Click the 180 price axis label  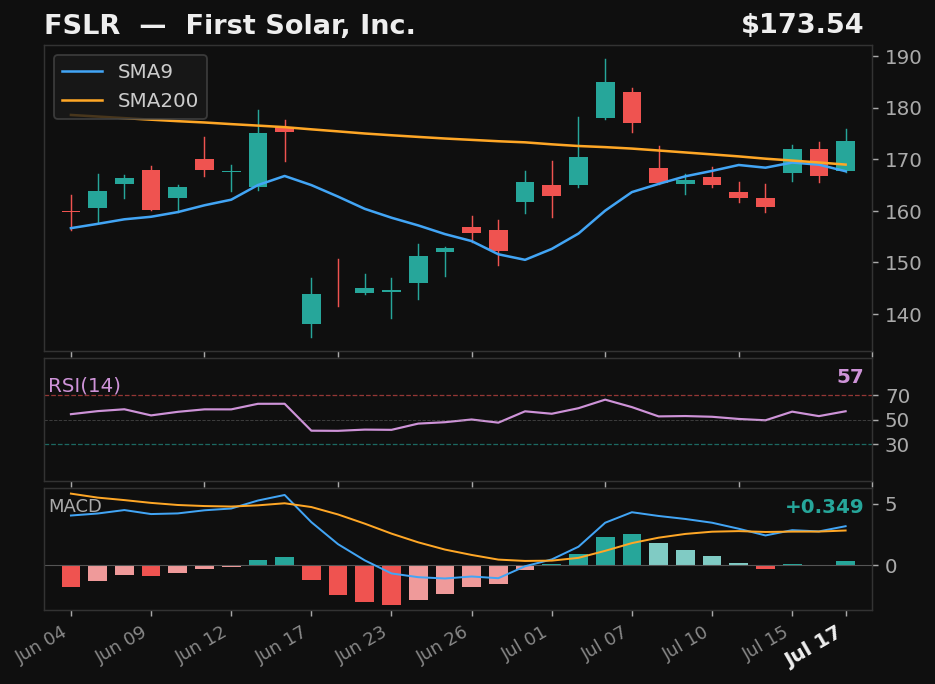(903, 109)
